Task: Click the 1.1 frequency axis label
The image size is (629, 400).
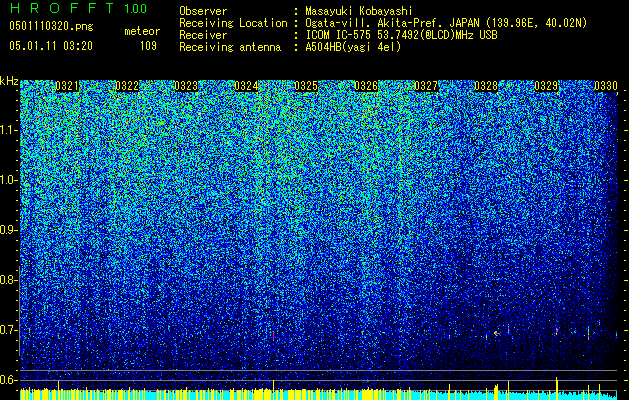Action: point(9,130)
